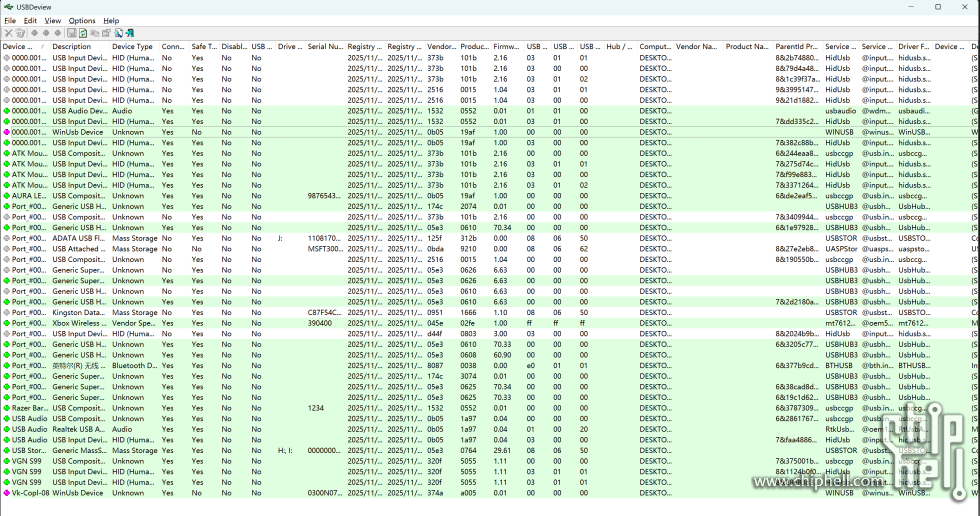Open the Properties toolbar icon
This screenshot has height=516, width=980.
coord(107,33)
